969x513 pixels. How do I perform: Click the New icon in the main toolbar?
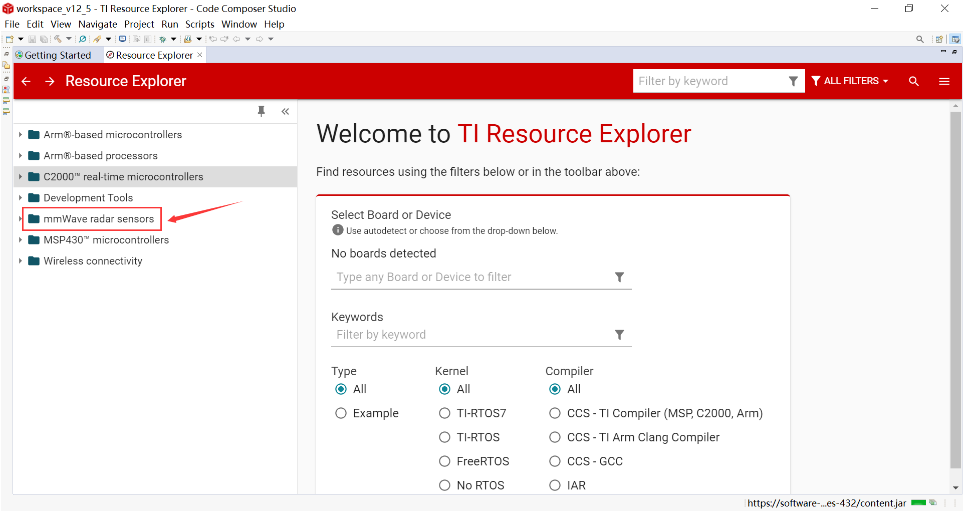point(9,39)
